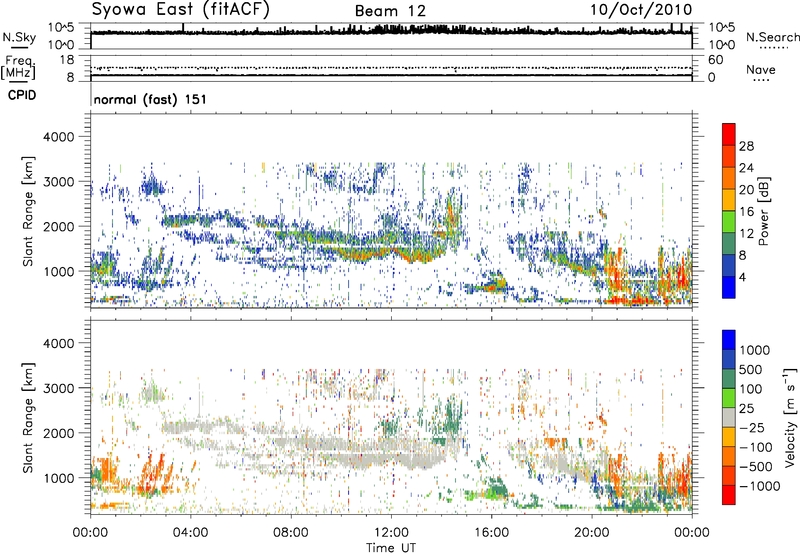Click the 'Velocity [m s-1]' colorbar title
This screenshot has width=800, height=554.
click(790, 417)
